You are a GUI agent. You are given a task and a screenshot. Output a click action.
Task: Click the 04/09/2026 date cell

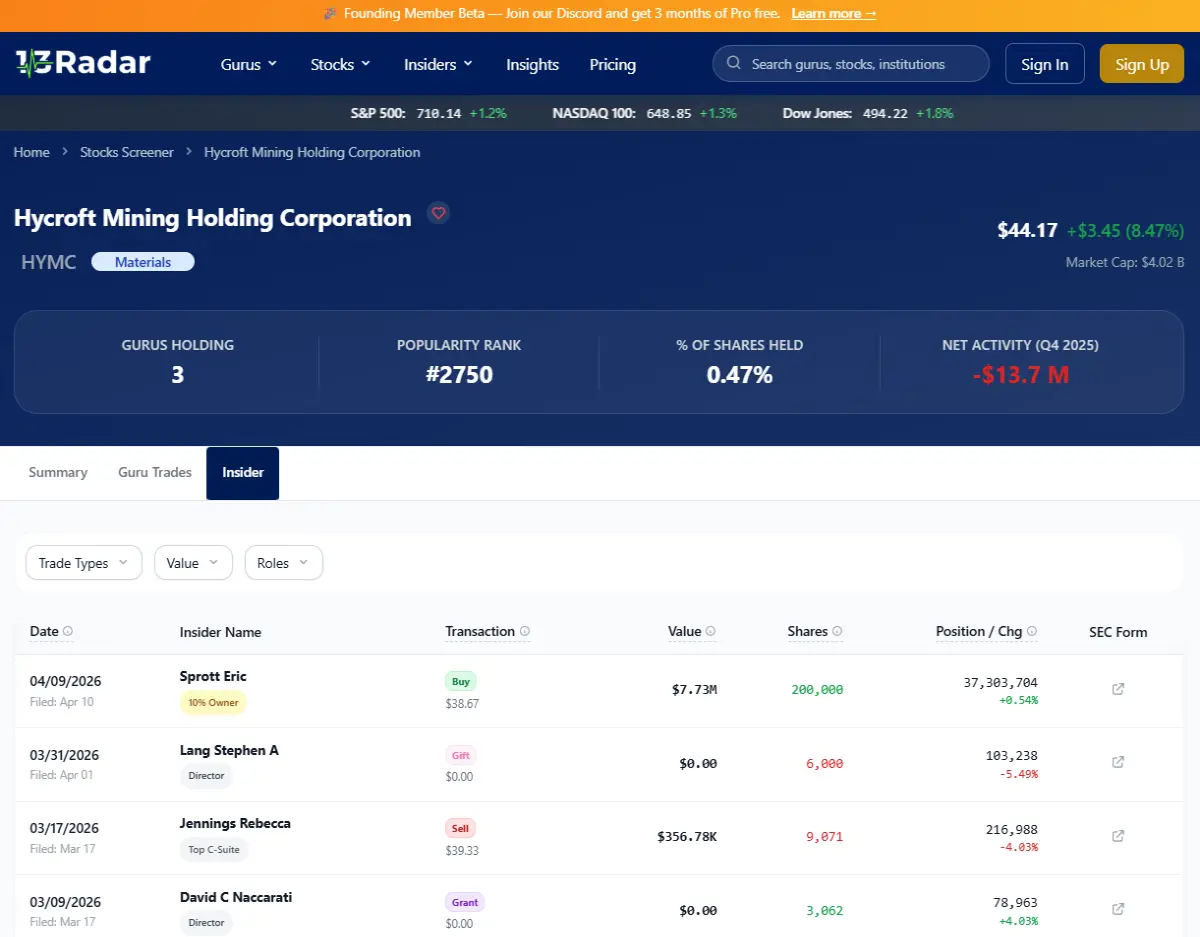pyautogui.click(x=65, y=681)
